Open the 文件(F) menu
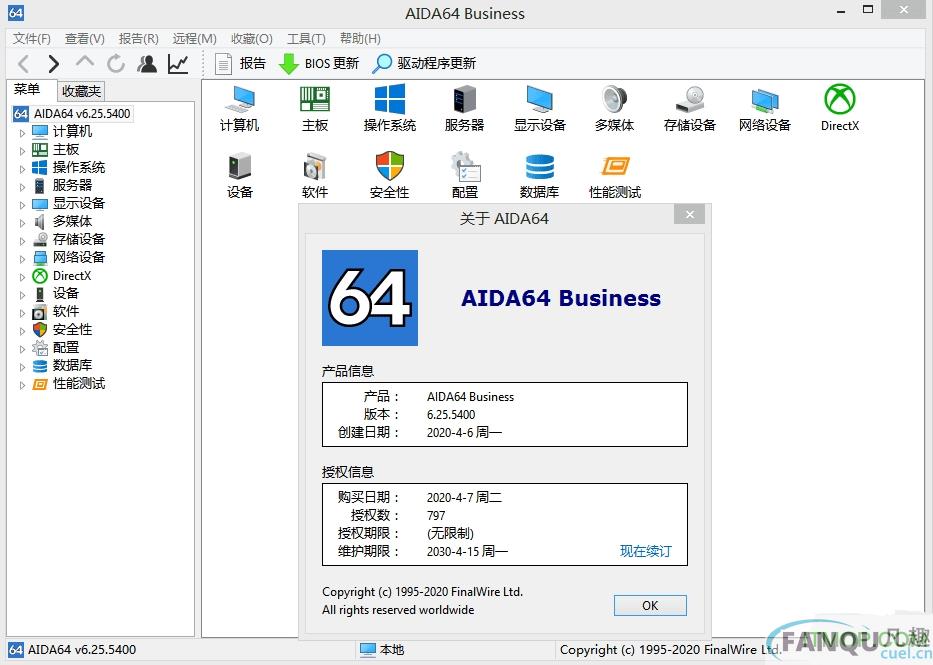This screenshot has height=665, width=933. (x=32, y=39)
